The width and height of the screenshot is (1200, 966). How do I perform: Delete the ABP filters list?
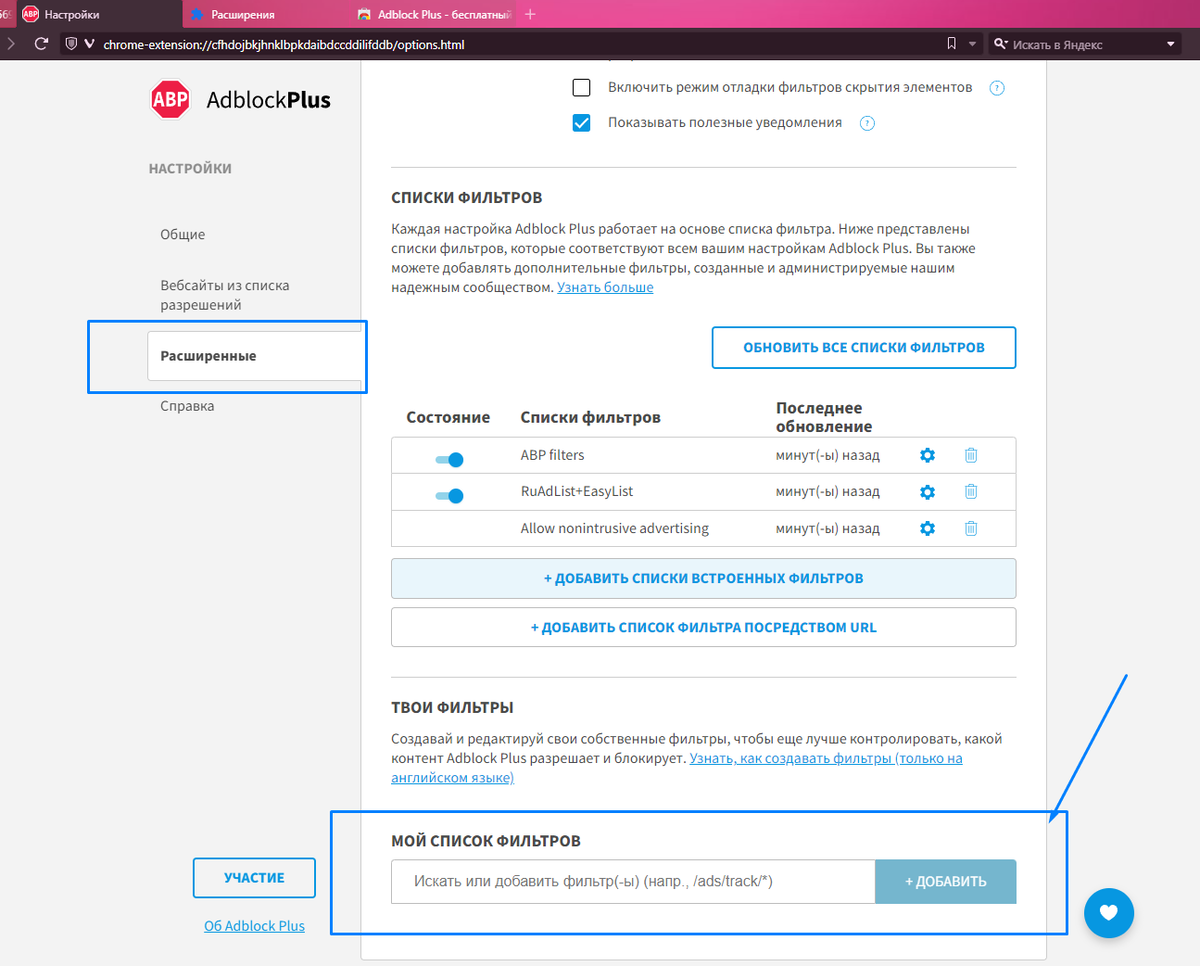(x=971, y=455)
